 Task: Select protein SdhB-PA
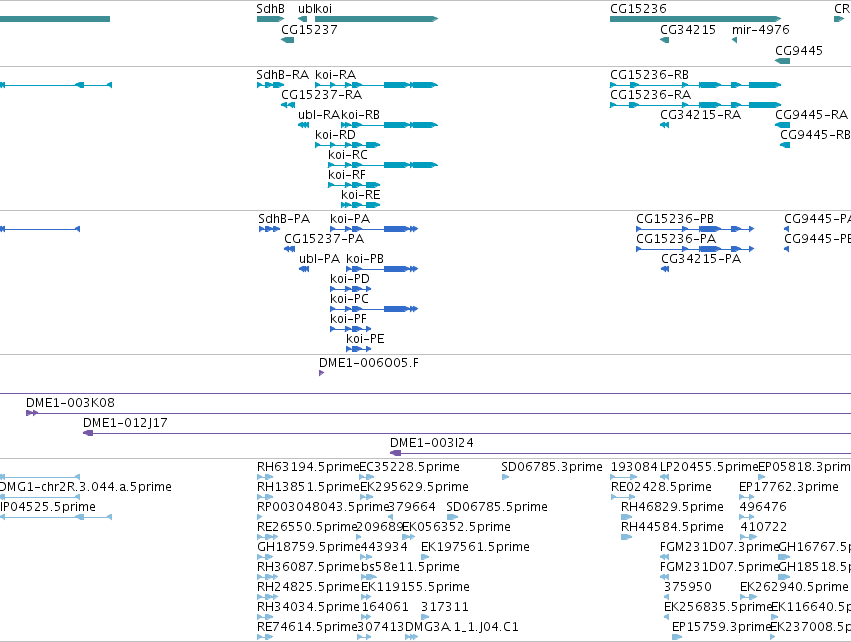269,229
